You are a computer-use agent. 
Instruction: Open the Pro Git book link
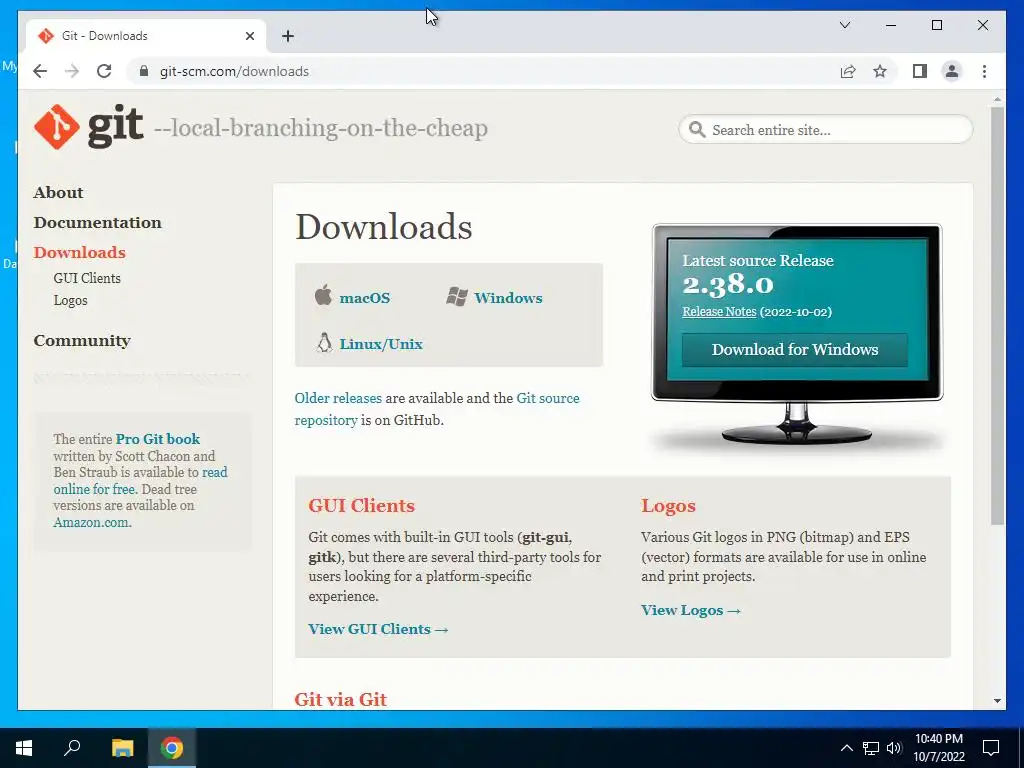click(x=157, y=439)
